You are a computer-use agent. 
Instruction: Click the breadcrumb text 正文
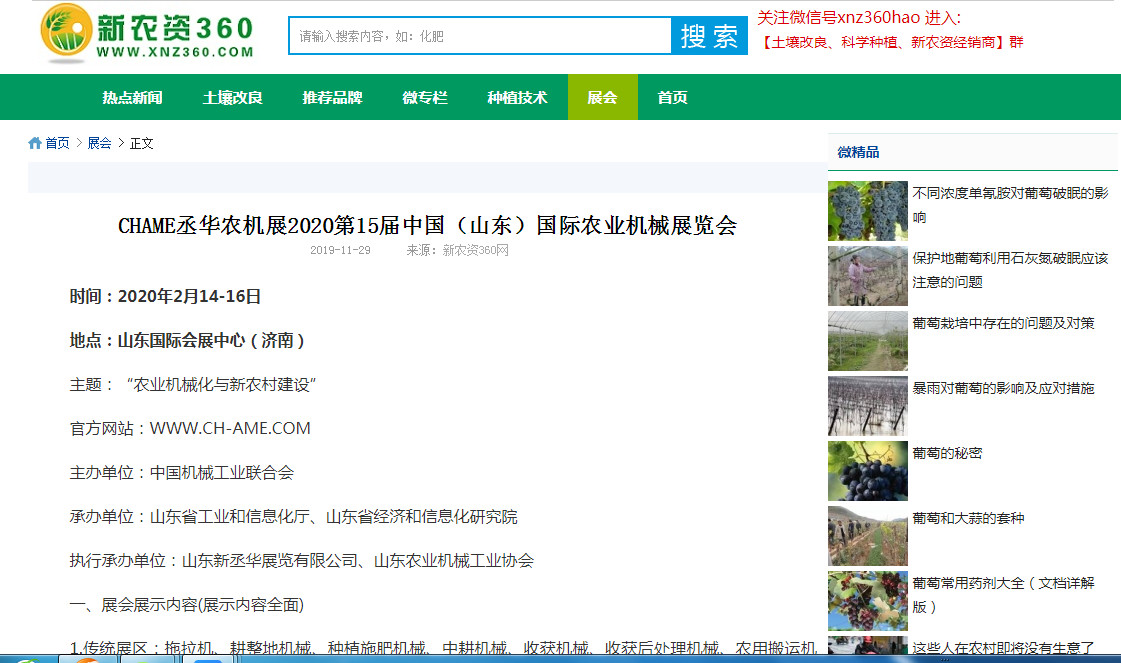point(142,143)
